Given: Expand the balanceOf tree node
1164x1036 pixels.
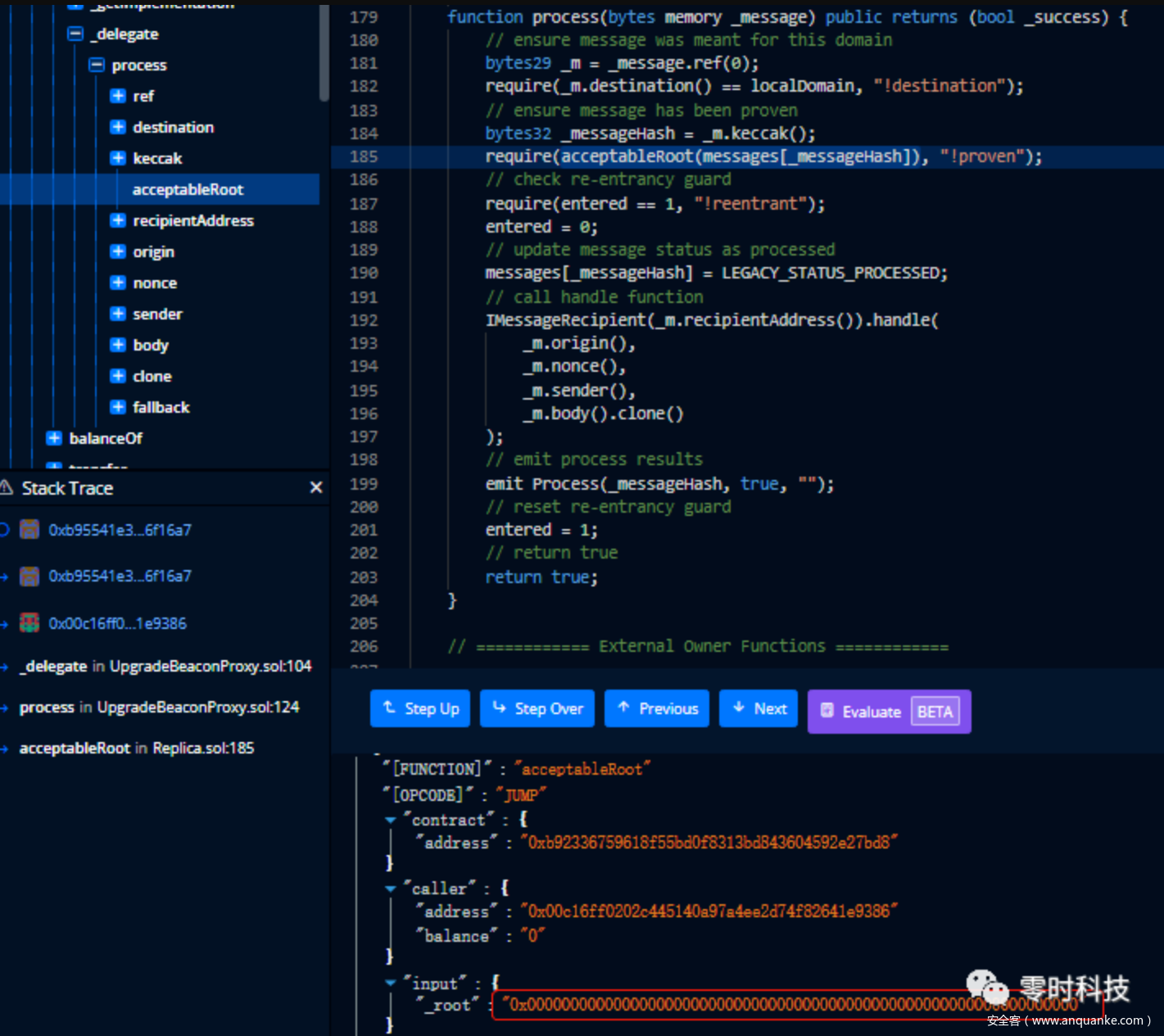Looking at the screenshot, I should pyautogui.click(x=54, y=438).
